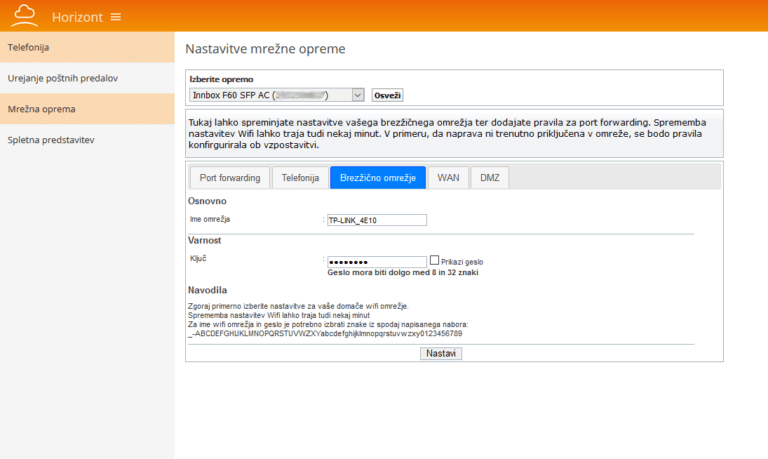768x459 pixels.
Task: Open Spletna predstavitev sidebar item
Action: pyautogui.click(x=87, y=140)
